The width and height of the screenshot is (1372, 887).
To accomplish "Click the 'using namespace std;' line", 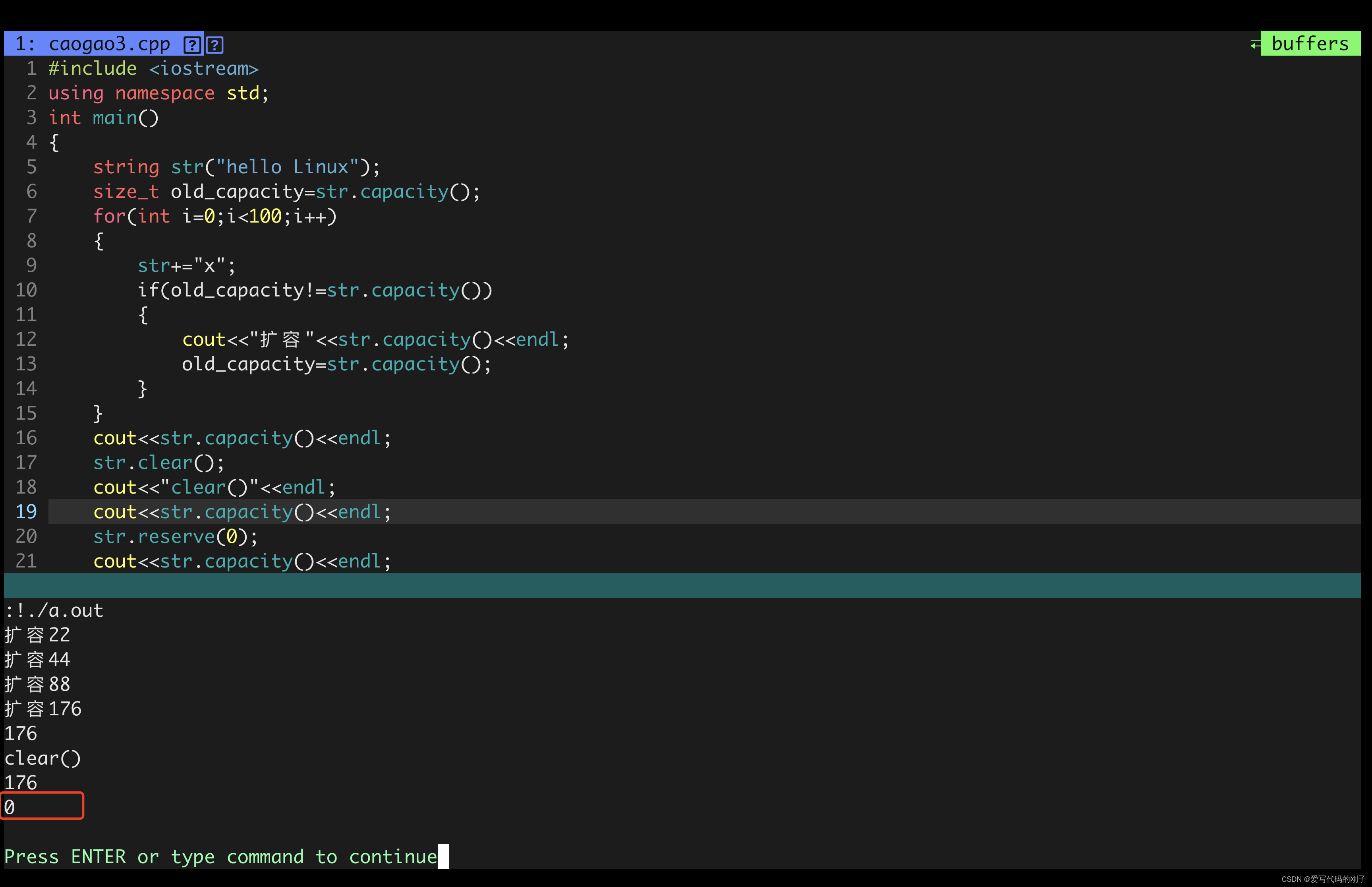I will (x=158, y=93).
